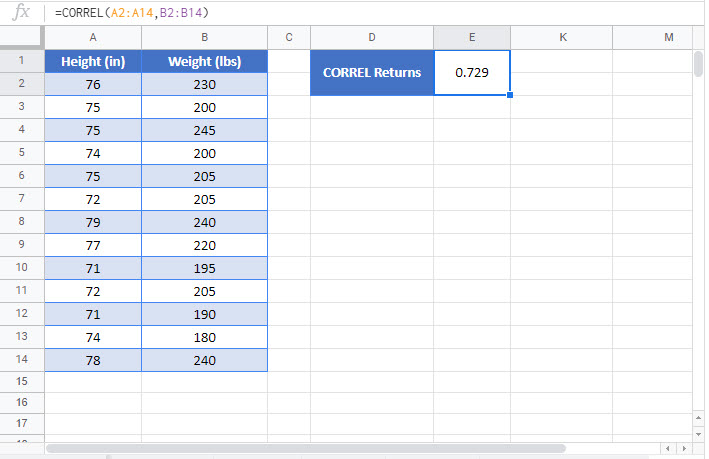
Task: Select weight cell 205 in row 7
Action: click(204, 199)
